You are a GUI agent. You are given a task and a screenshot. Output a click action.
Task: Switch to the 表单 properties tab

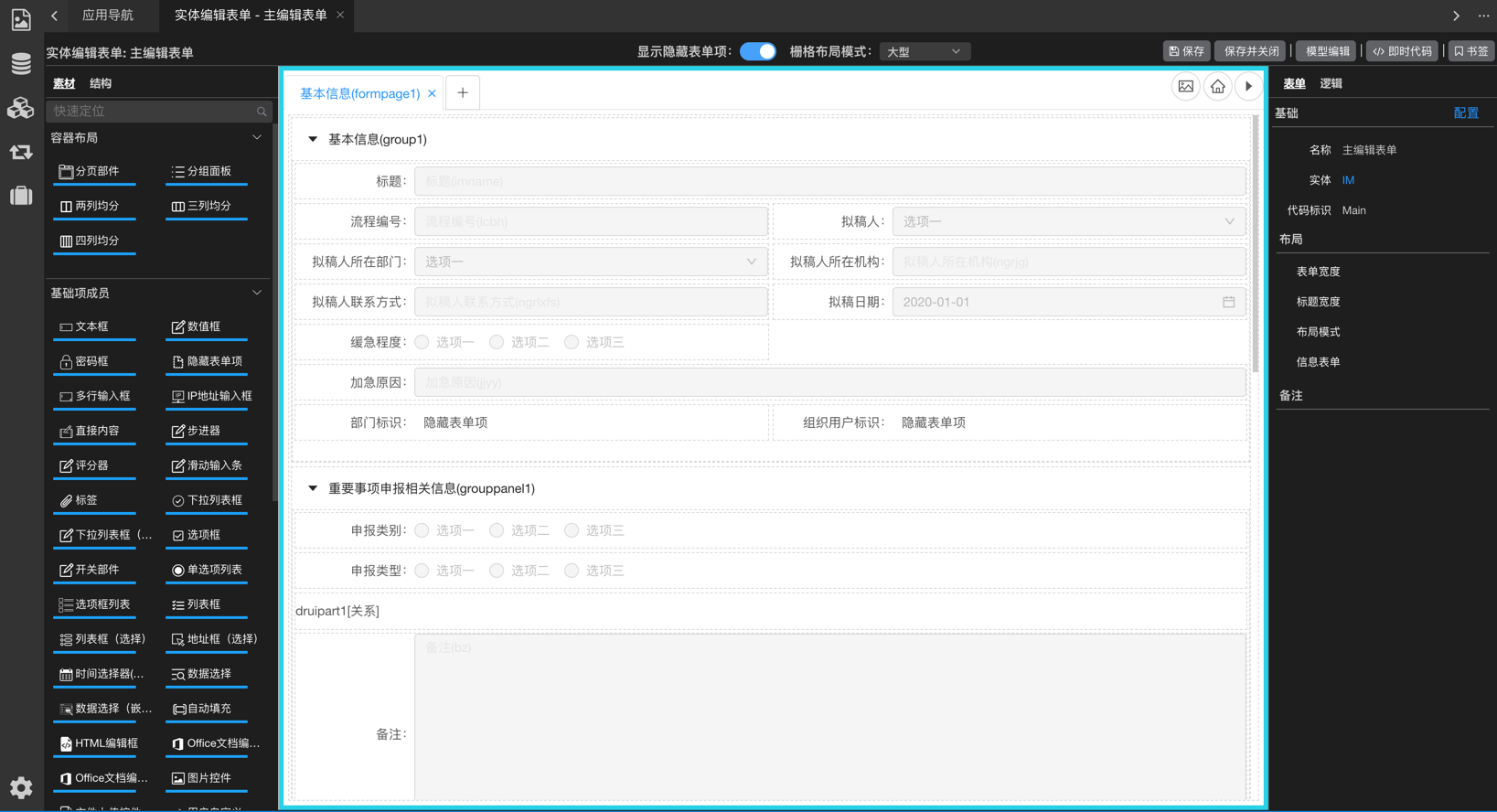tap(1294, 83)
